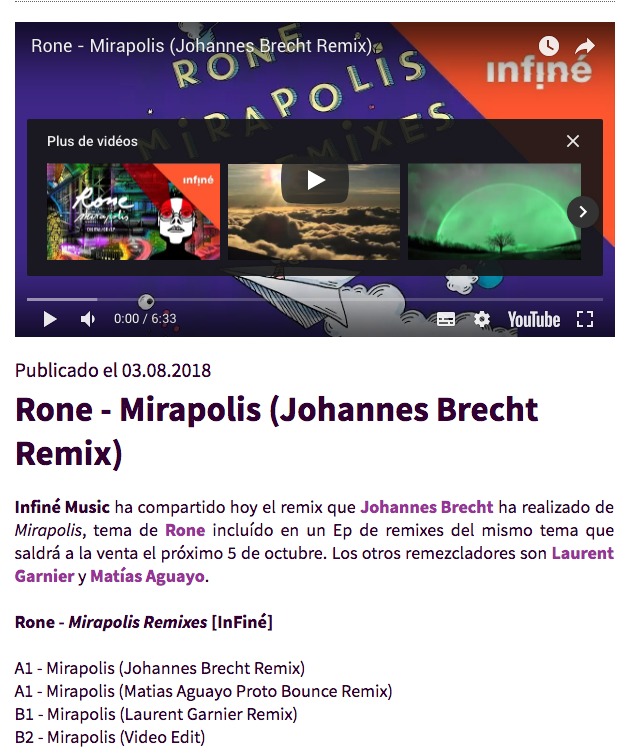The height and width of the screenshot is (754, 630).
Task: Enter fullscreen mode on the video
Action: click(585, 319)
